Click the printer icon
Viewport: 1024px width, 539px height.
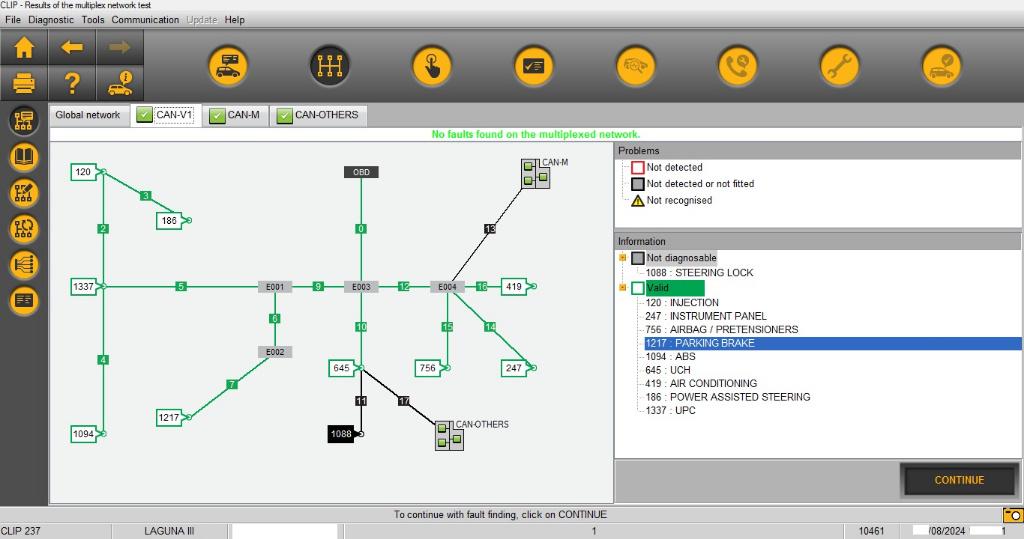click(24, 83)
